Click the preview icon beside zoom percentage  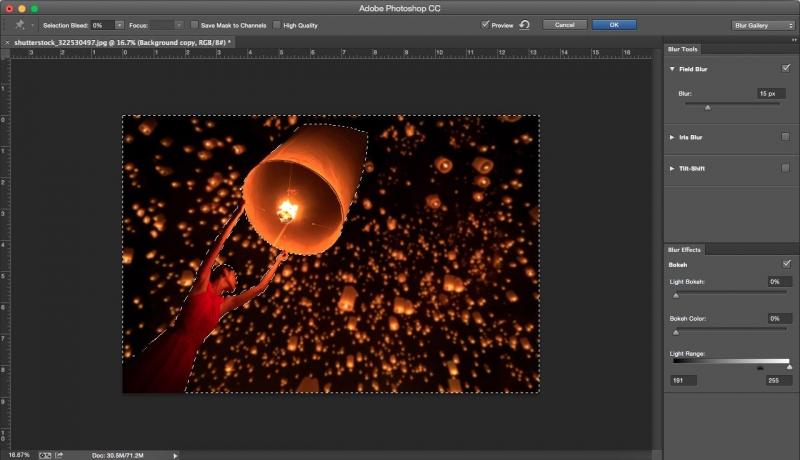[x=44, y=454]
